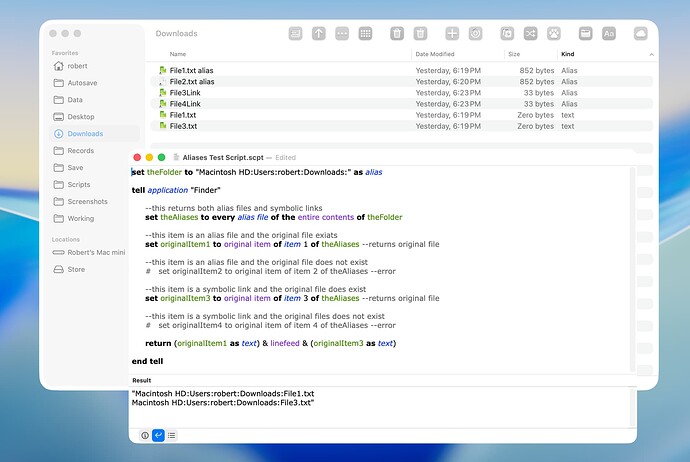Select 'File3.txt' text file row
Image resolution: width=690 pixels, height=462 pixels.
(401, 126)
